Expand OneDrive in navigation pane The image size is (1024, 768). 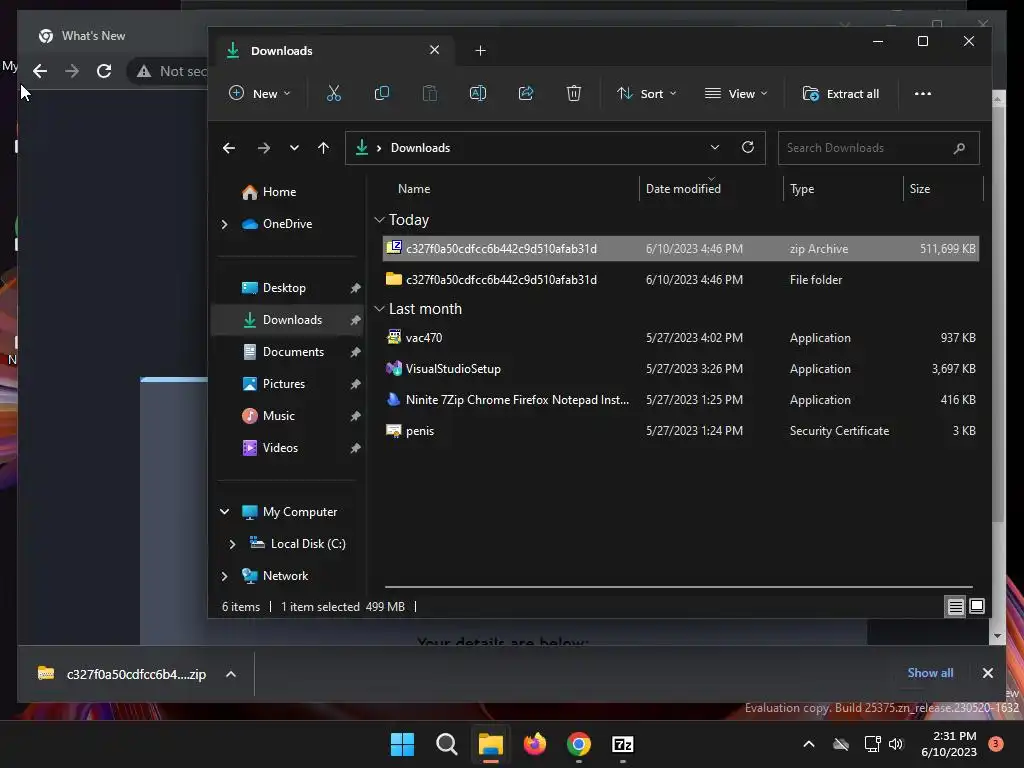point(225,224)
